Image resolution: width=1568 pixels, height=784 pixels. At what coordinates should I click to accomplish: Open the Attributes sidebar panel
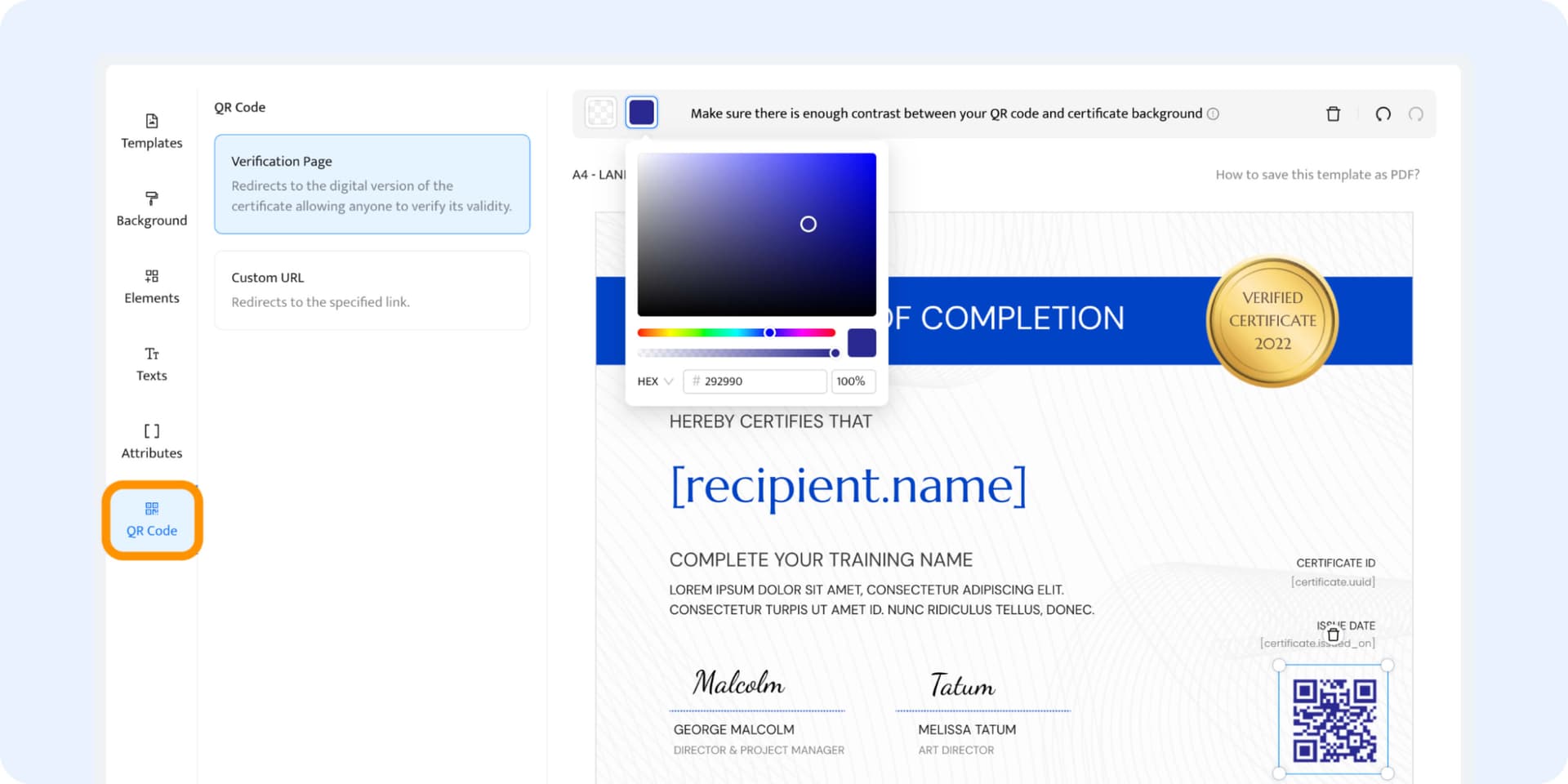pos(152,442)
